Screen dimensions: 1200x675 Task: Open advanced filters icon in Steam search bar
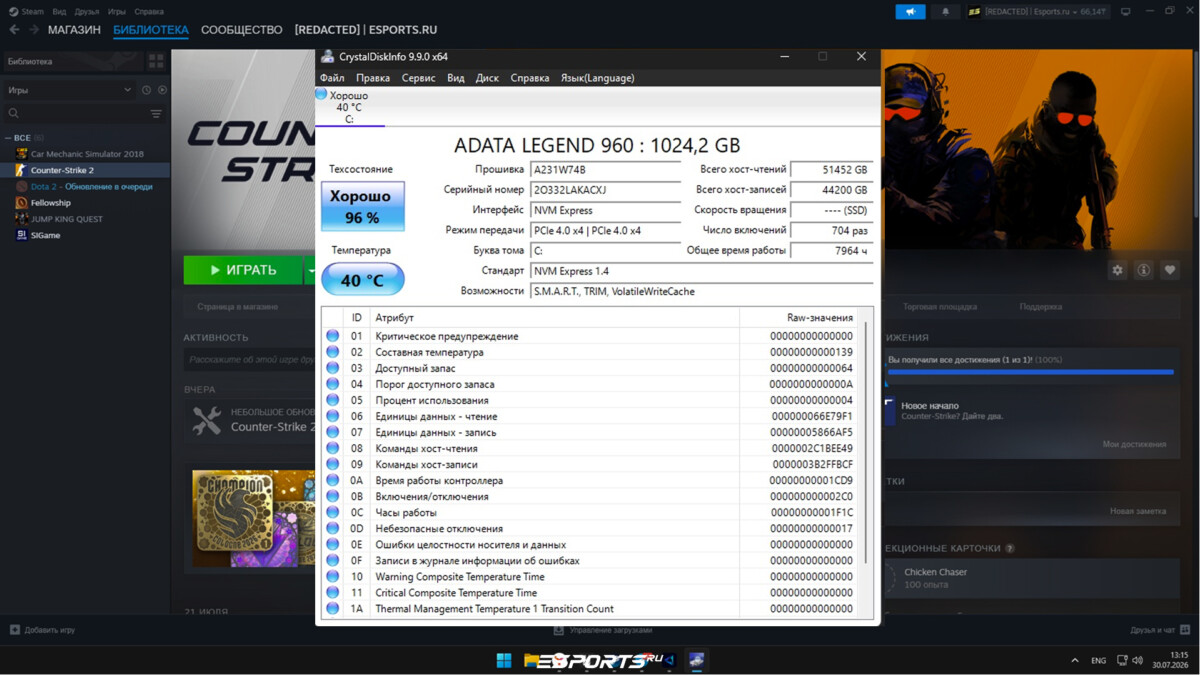pos(156,114)
